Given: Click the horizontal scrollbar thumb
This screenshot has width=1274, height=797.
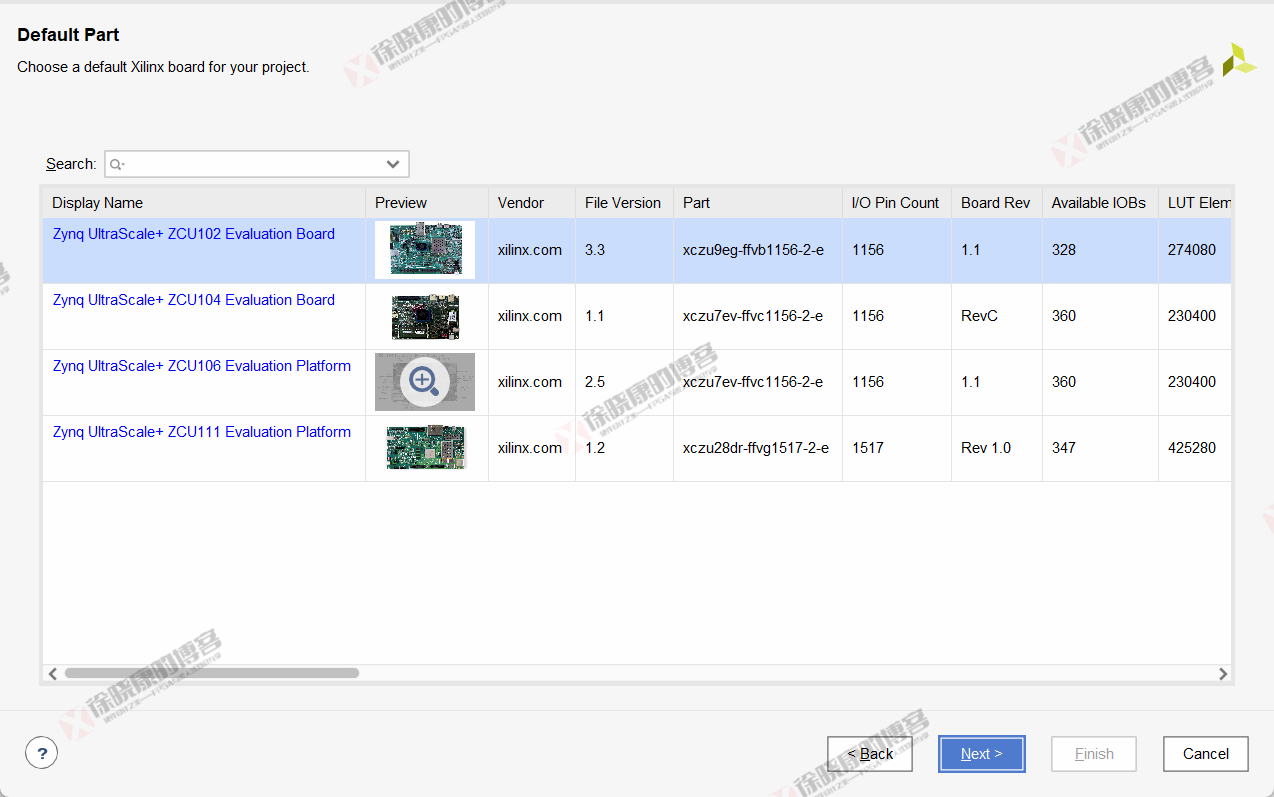Looking at the screenshot, I should click(212, 674).
